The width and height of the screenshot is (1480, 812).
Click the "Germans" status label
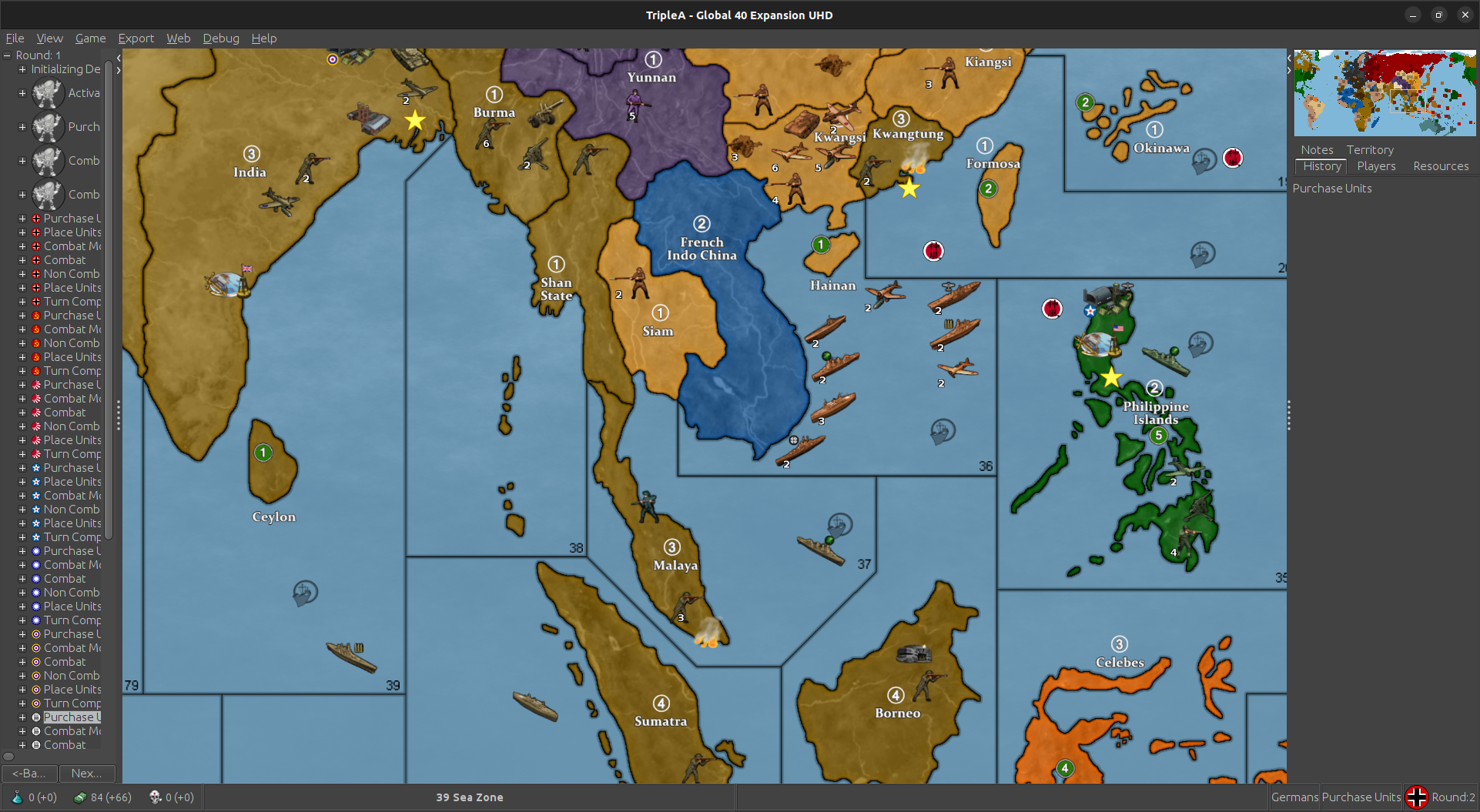pos(1295,797)
